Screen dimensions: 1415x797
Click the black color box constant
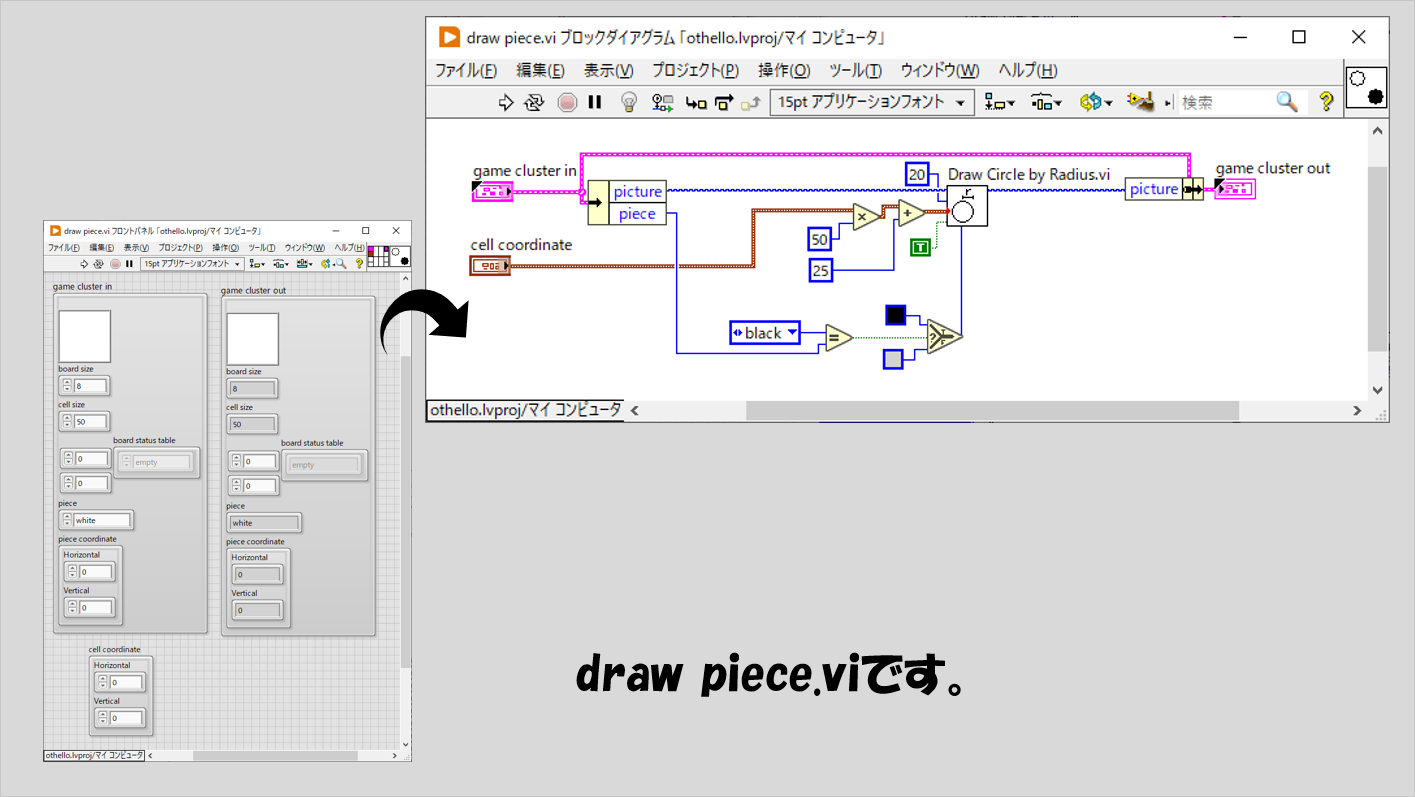[x=895, y=315]
